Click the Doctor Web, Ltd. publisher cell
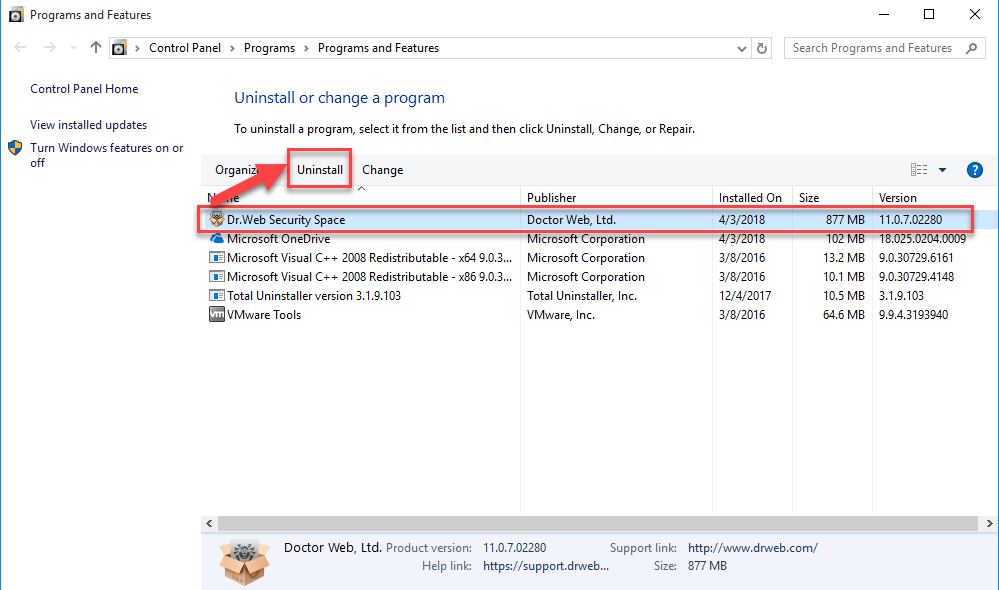The width and height of the screenshot is (999, 590). [x=571, y=220]
